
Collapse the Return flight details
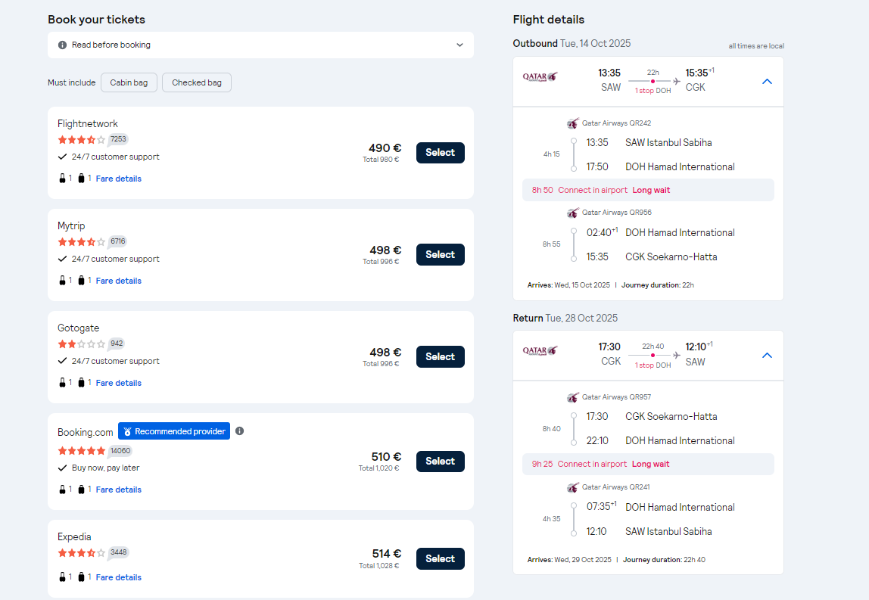[767, 356]
